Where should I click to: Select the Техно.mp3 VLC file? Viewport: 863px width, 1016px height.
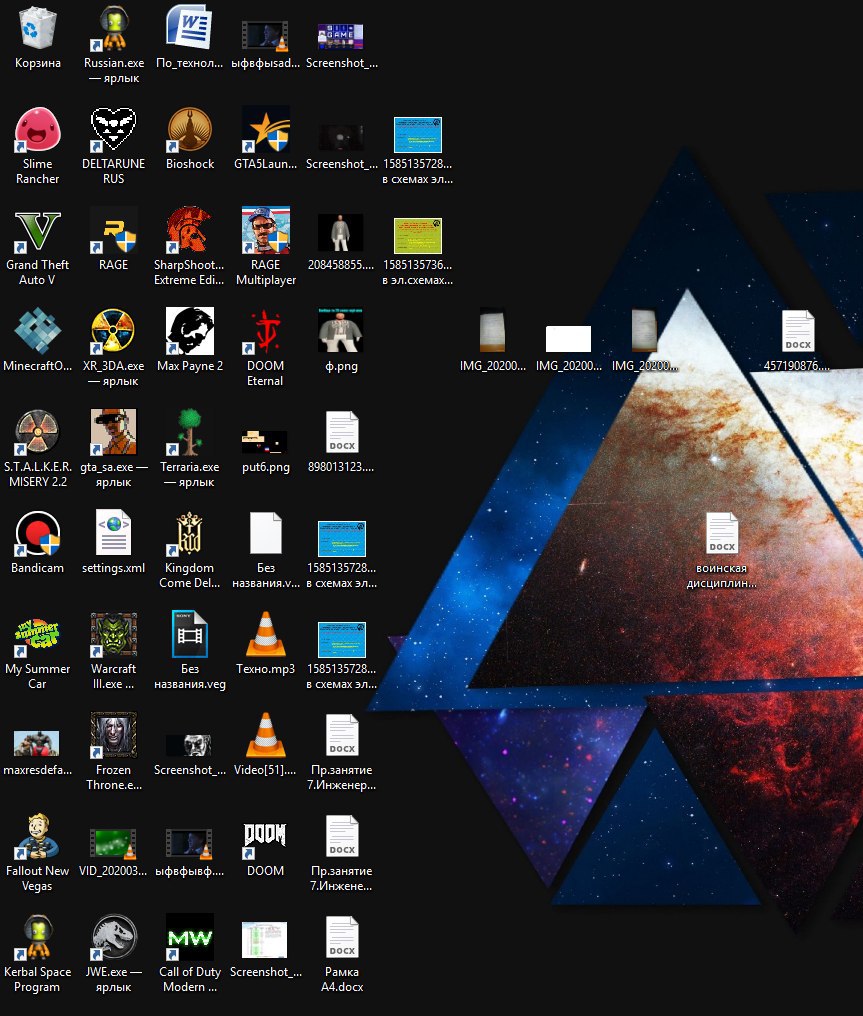[266, 634]
